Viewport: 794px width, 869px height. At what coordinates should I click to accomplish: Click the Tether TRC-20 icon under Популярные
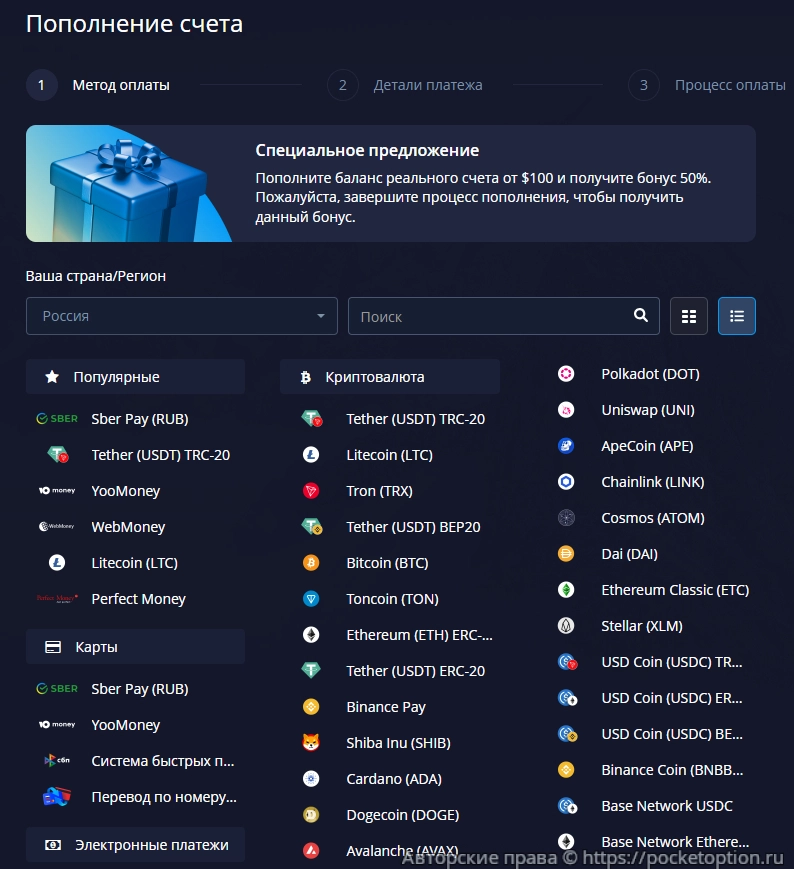coord(58,454)
